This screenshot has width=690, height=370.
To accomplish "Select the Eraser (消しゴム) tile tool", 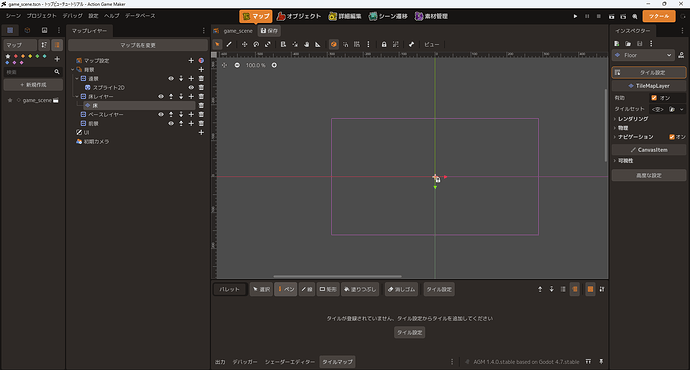I will pos(401,289).
